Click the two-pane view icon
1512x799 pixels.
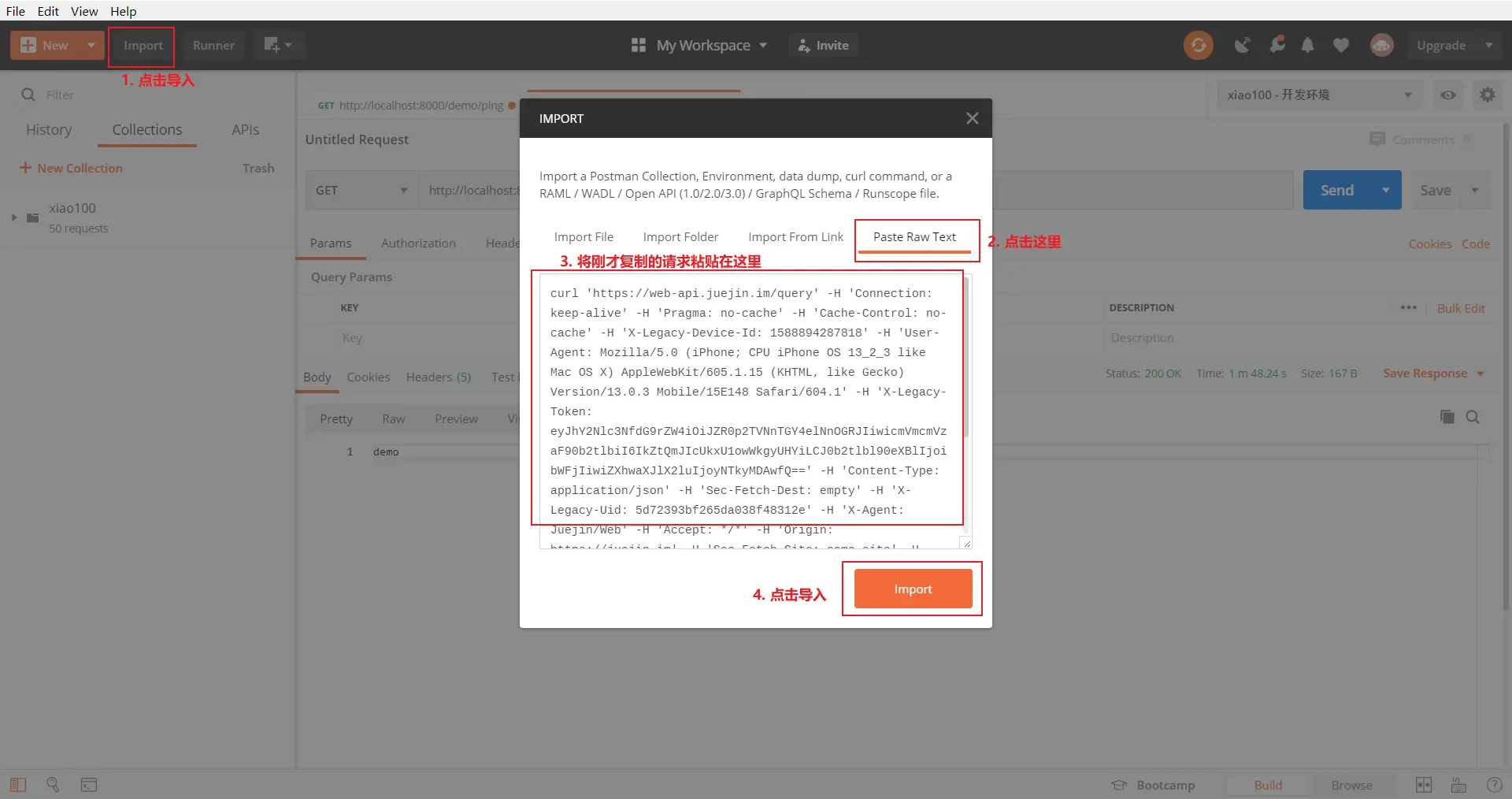tap(1424, 785)
